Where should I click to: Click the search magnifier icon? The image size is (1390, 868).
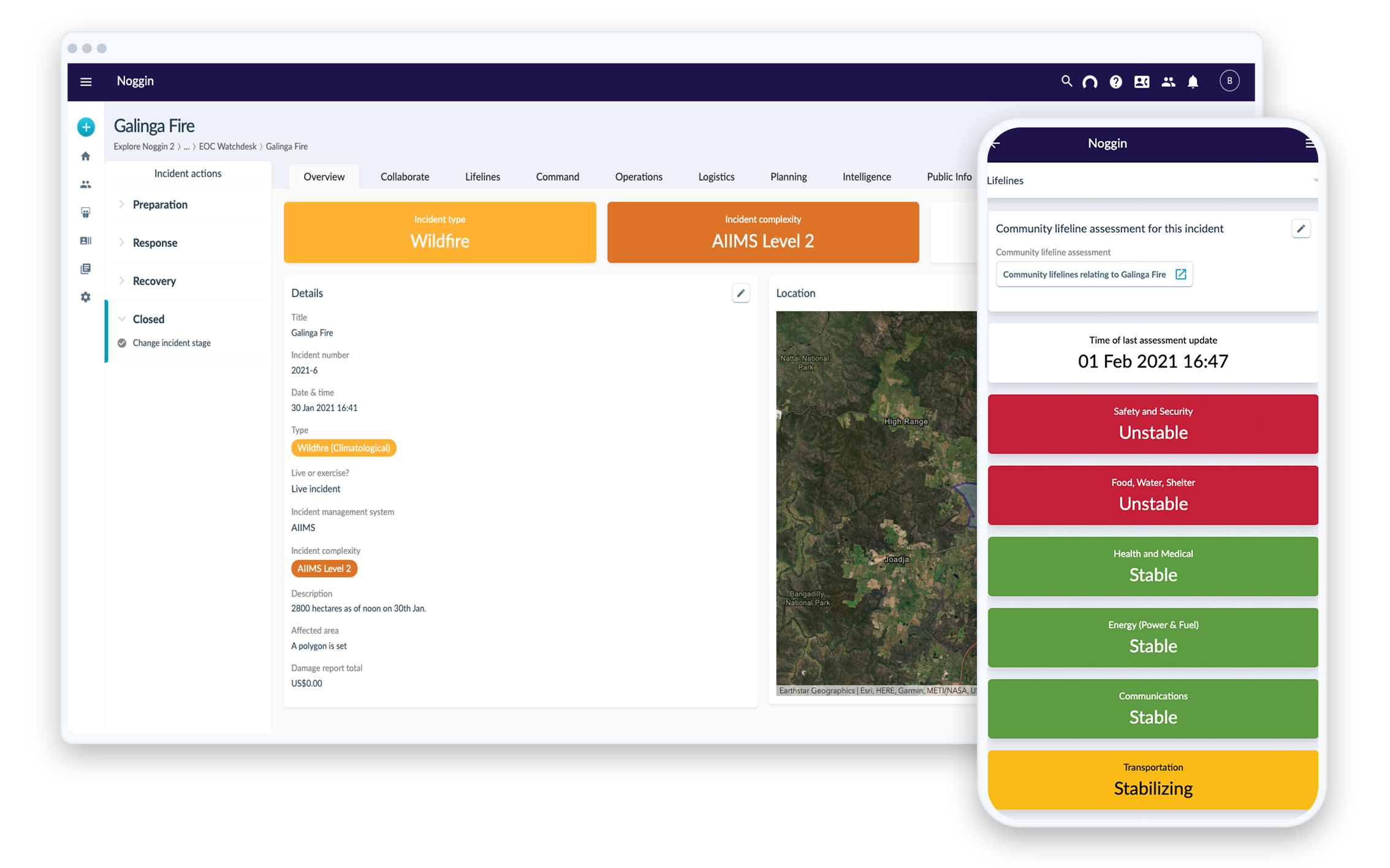tap(1066, 81)
